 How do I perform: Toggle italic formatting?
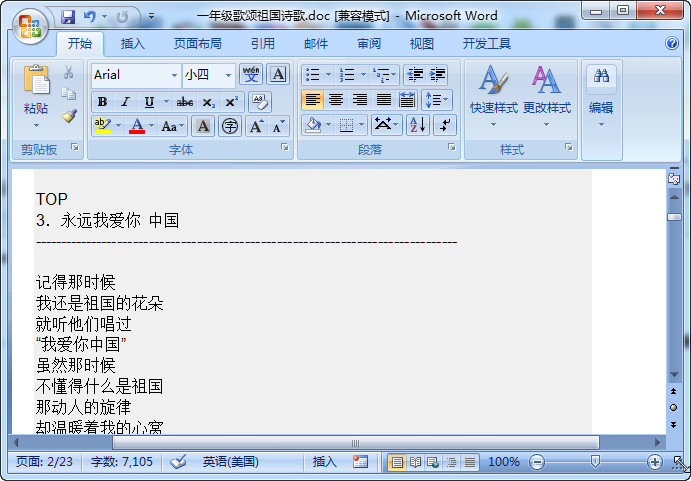pyautogui.click(x=125, y=102)
